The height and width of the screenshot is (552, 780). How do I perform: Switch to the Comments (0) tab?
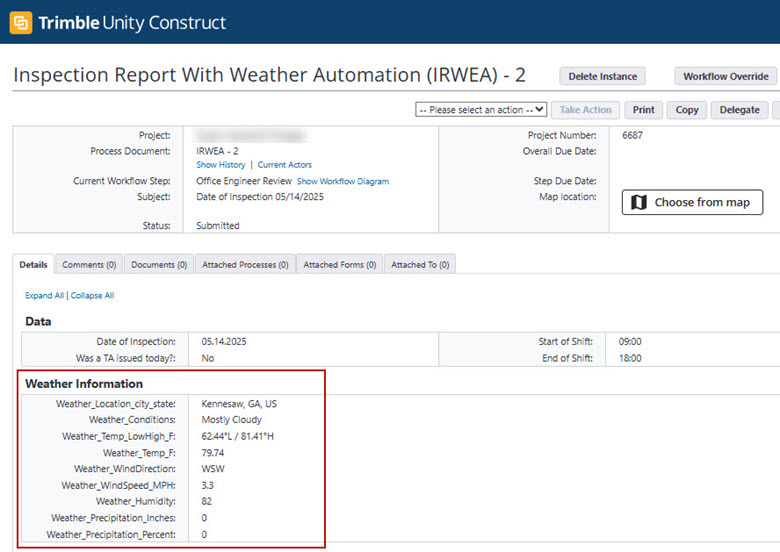point(89,265)
